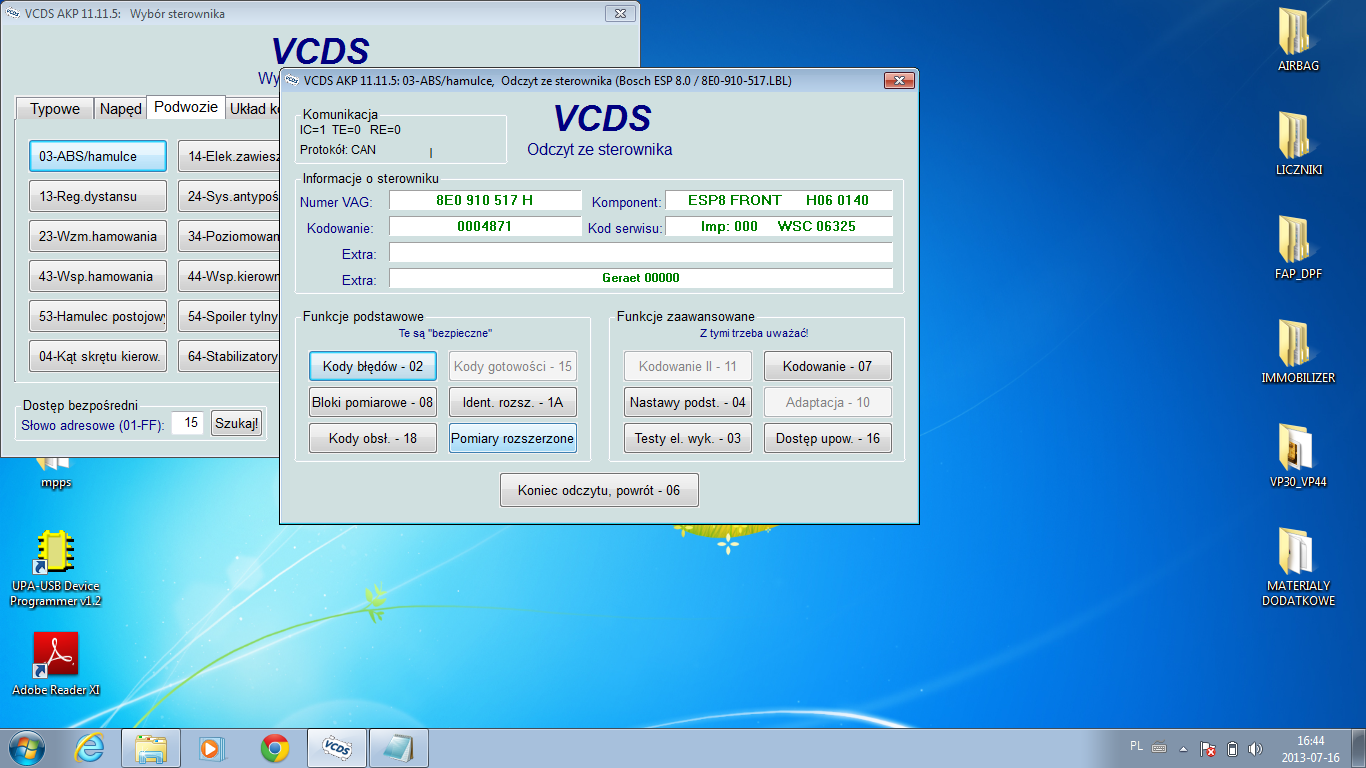Open Ident. rozsz. - 1A

[x=513, y=403]
